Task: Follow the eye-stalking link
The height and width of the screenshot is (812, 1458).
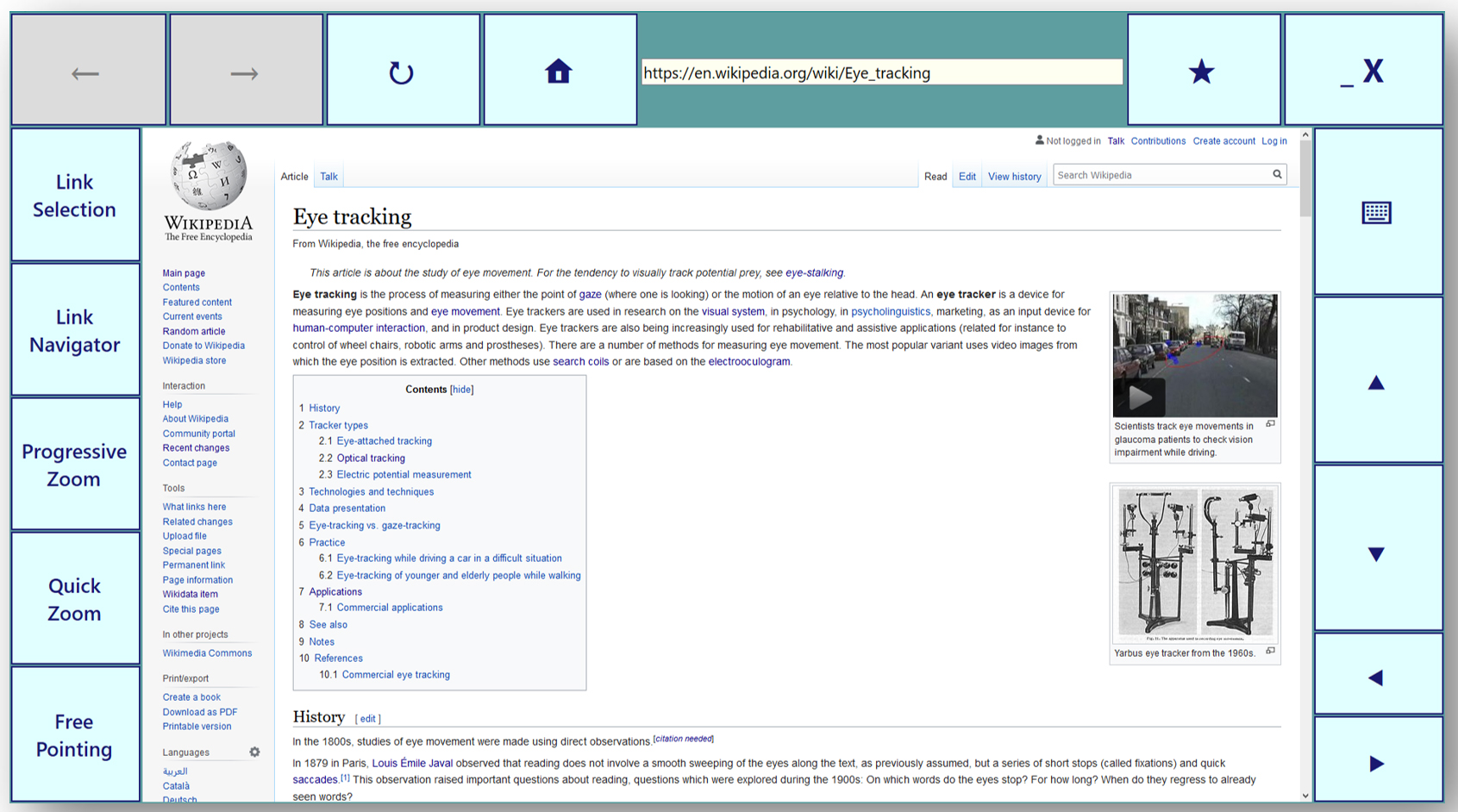Action: pyautogui.click(x=814, y=273)
